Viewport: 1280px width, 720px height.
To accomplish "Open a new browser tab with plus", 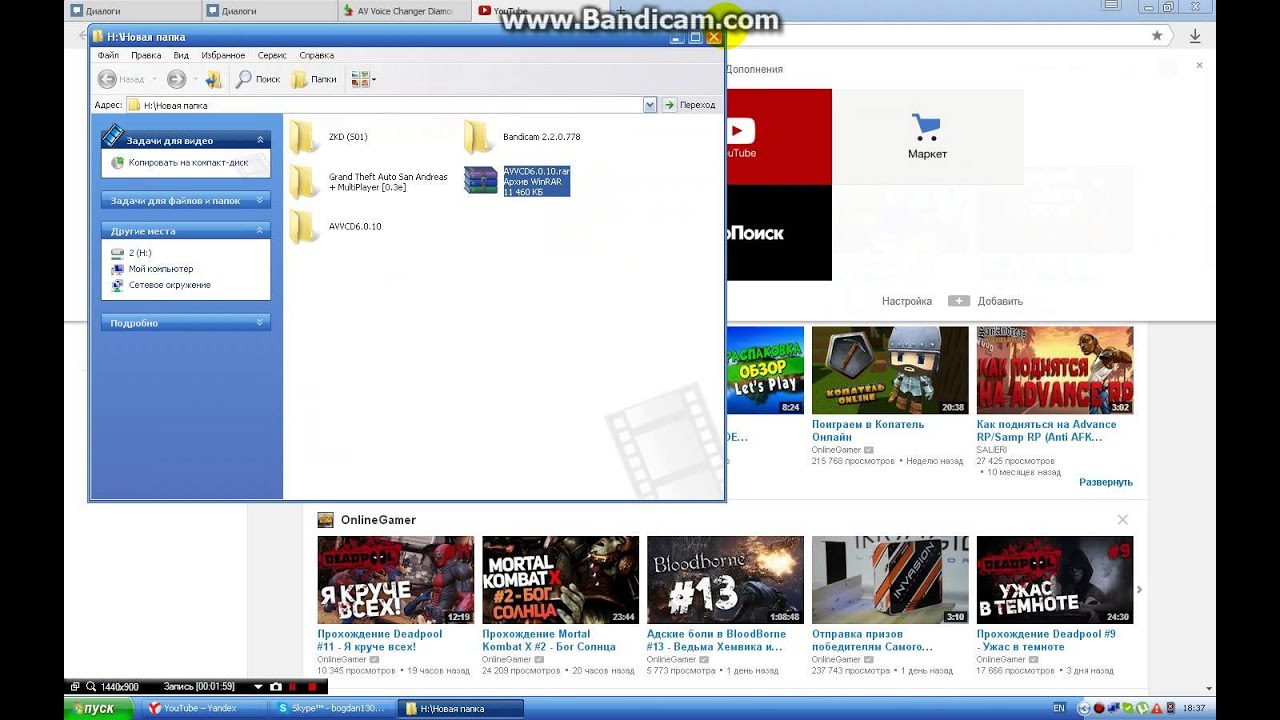I will [621, 11].
